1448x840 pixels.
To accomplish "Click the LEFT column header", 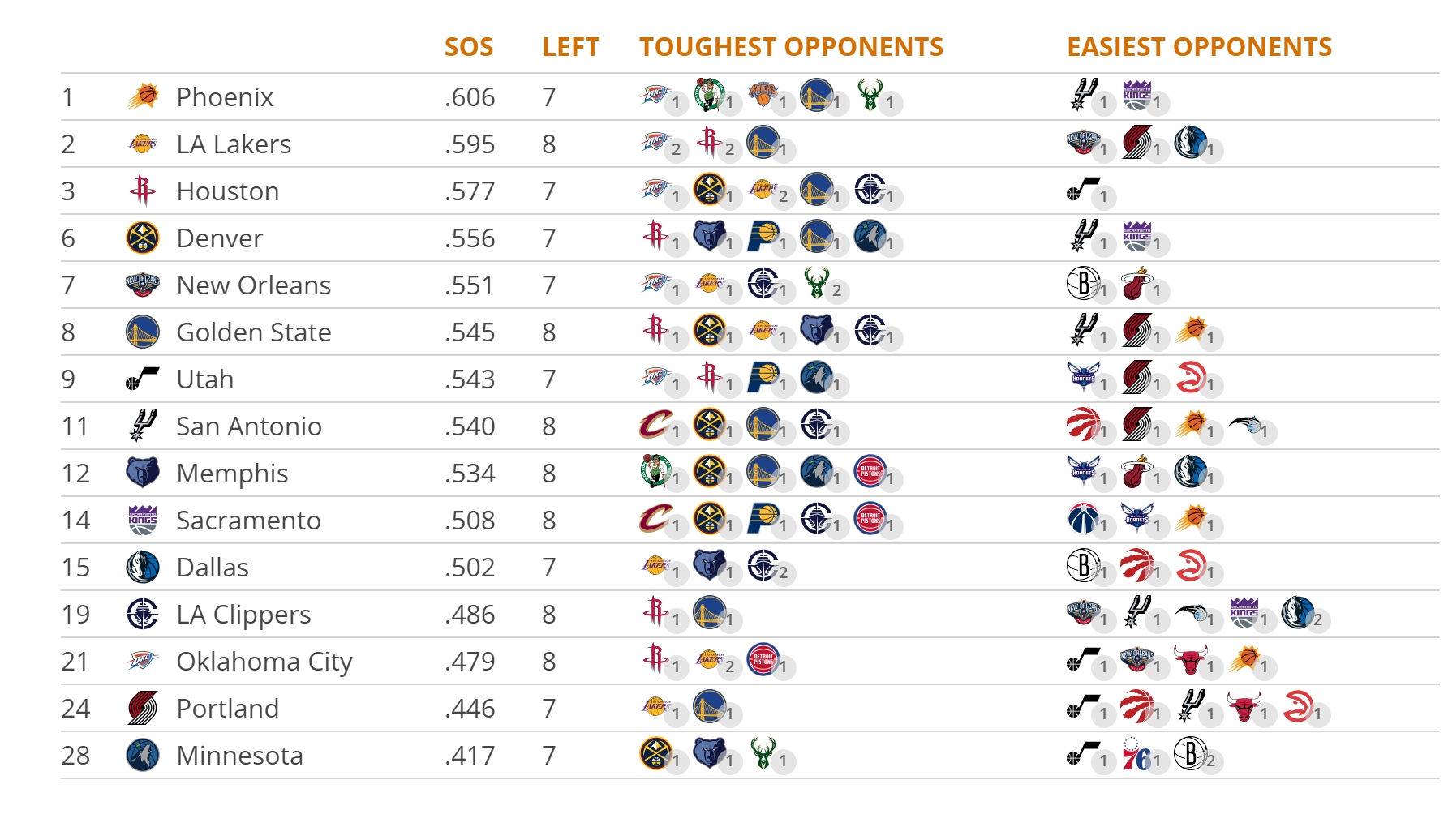I will (x=571, y=47).
